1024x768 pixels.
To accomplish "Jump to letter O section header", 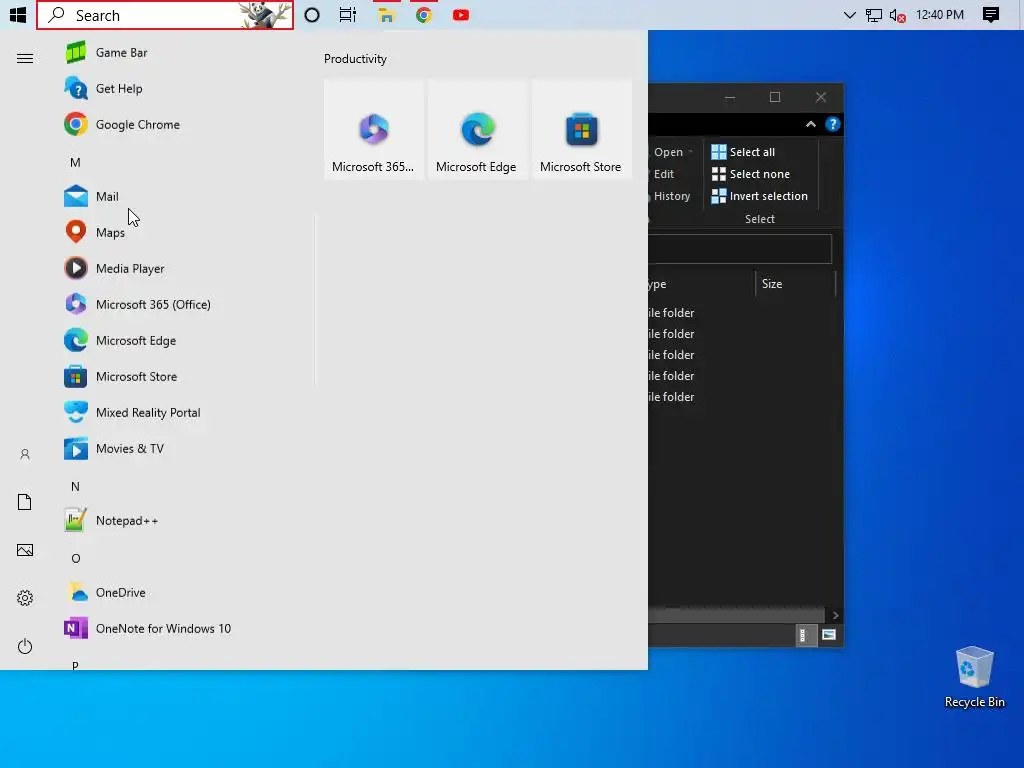I will point(75,558).
